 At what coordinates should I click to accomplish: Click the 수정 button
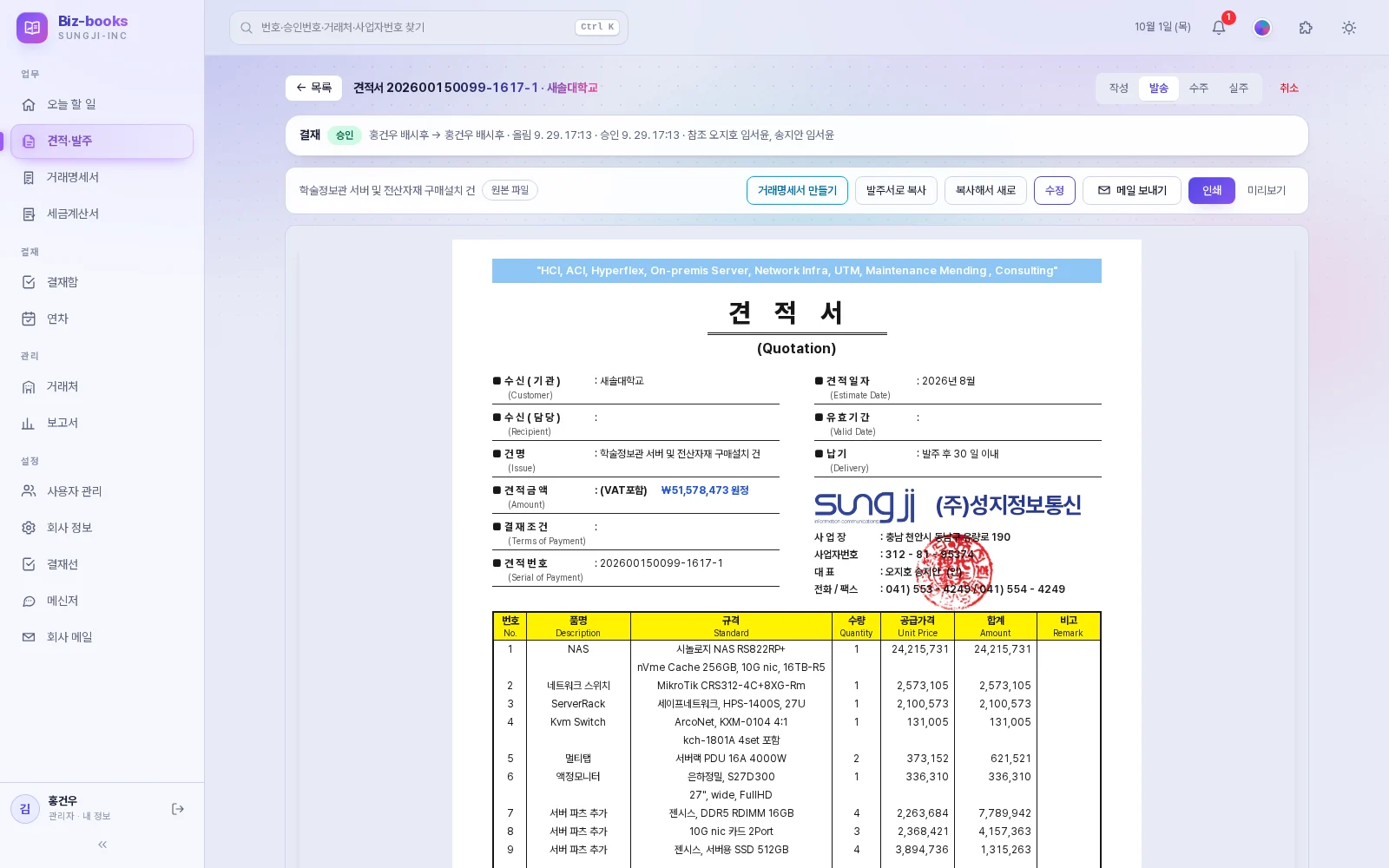click(x=1055, y=191)
